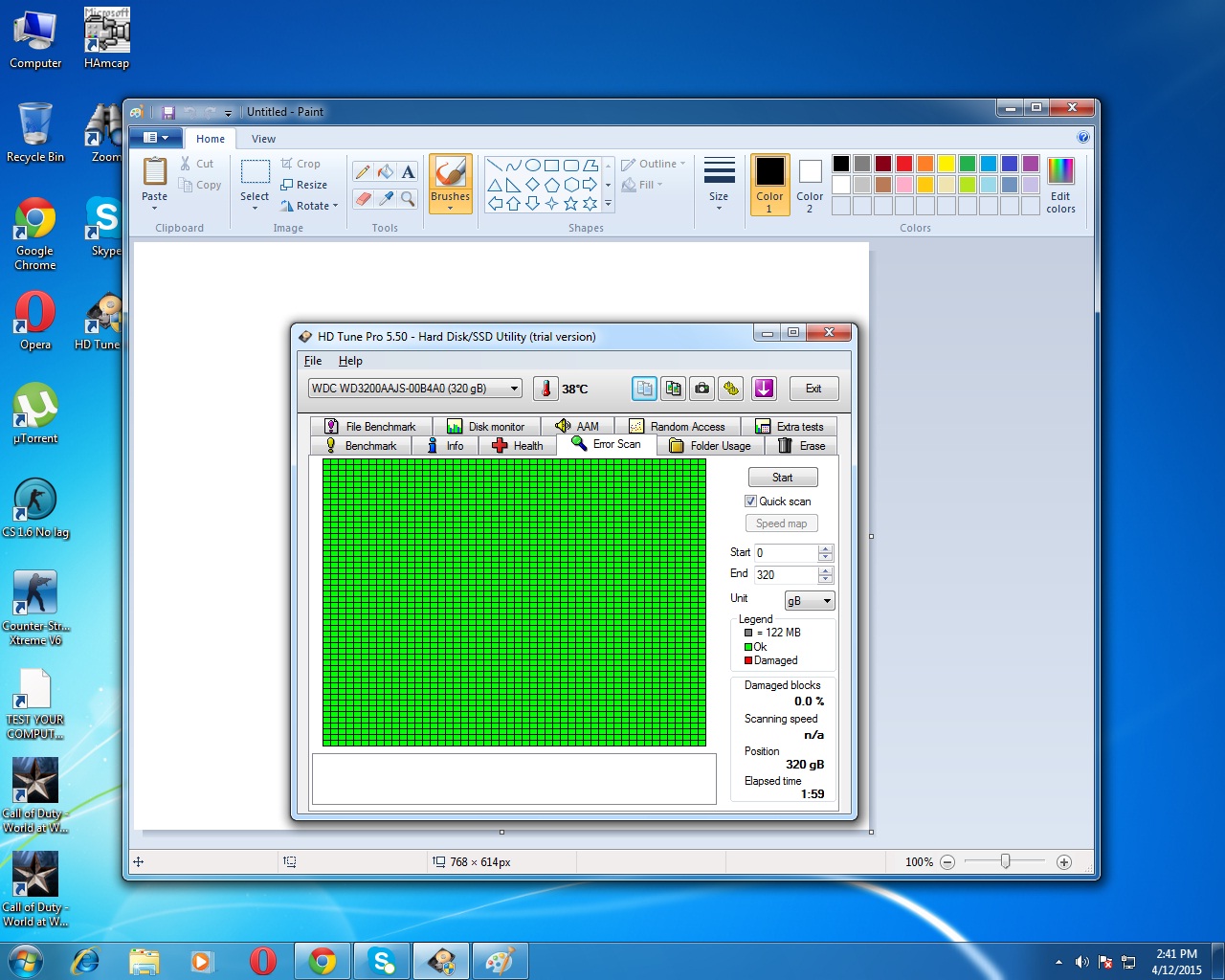The height and width of the screenshot is (980, 1225).
Task: Pick the Color picker eyedropper tool
Action: [x=386, y=198]
